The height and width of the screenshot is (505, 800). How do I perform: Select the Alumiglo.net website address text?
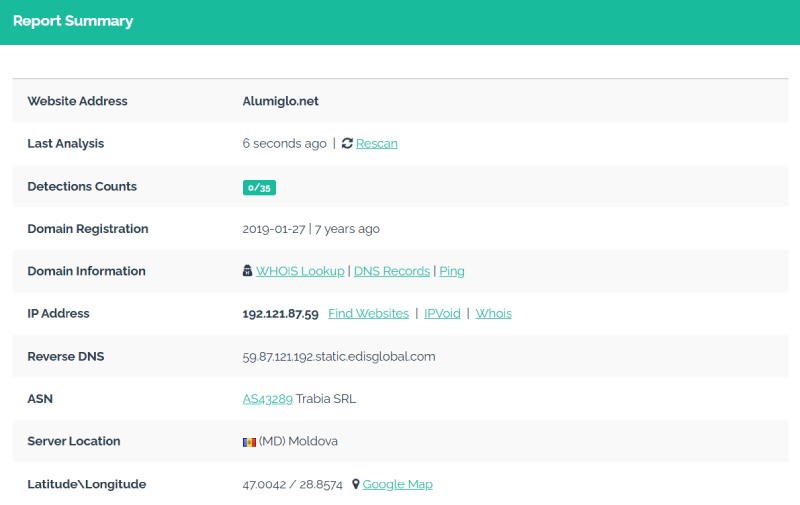(x=281, y=101)
